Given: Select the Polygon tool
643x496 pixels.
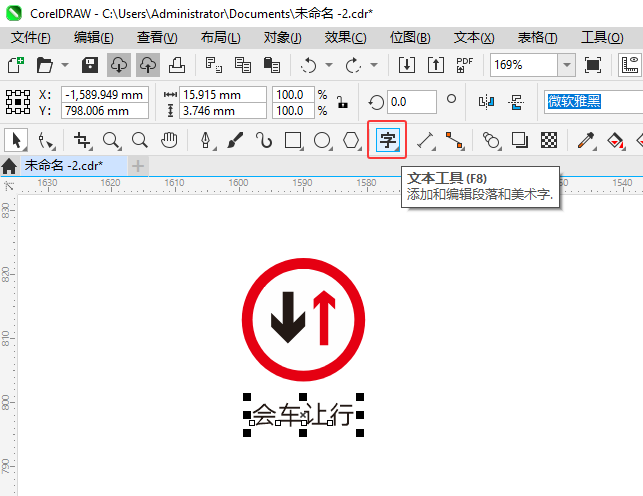Looking at the screenshot, I should pos(351,140).
